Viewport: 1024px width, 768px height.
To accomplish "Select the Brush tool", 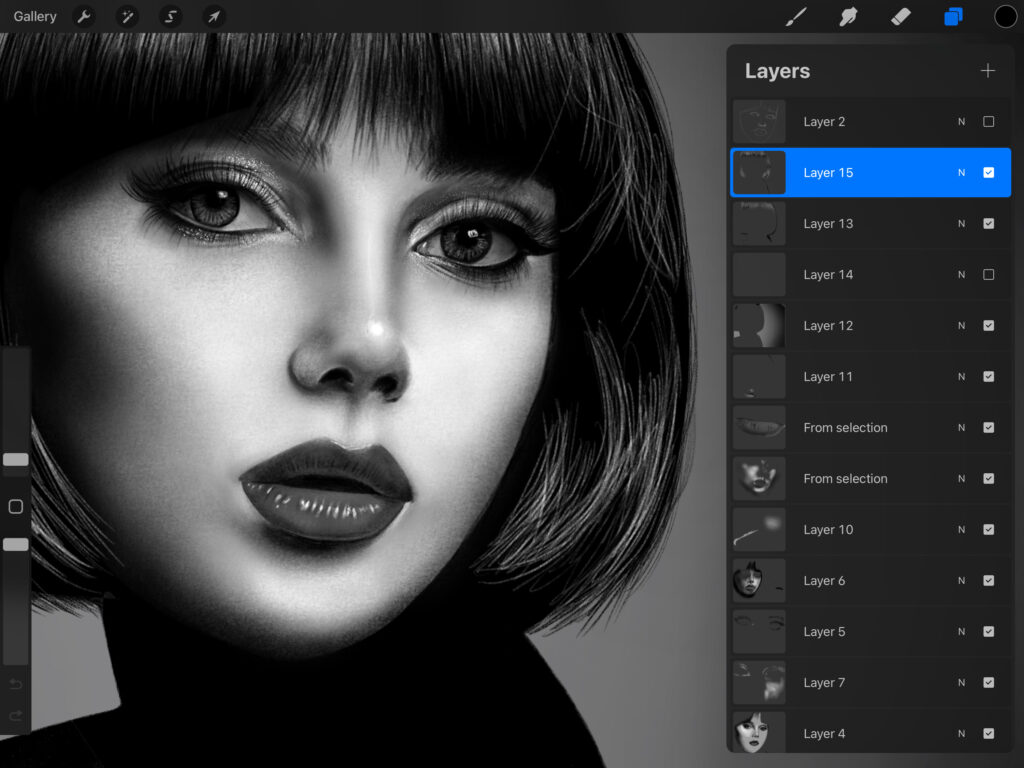I will click(x=796, y=16).
